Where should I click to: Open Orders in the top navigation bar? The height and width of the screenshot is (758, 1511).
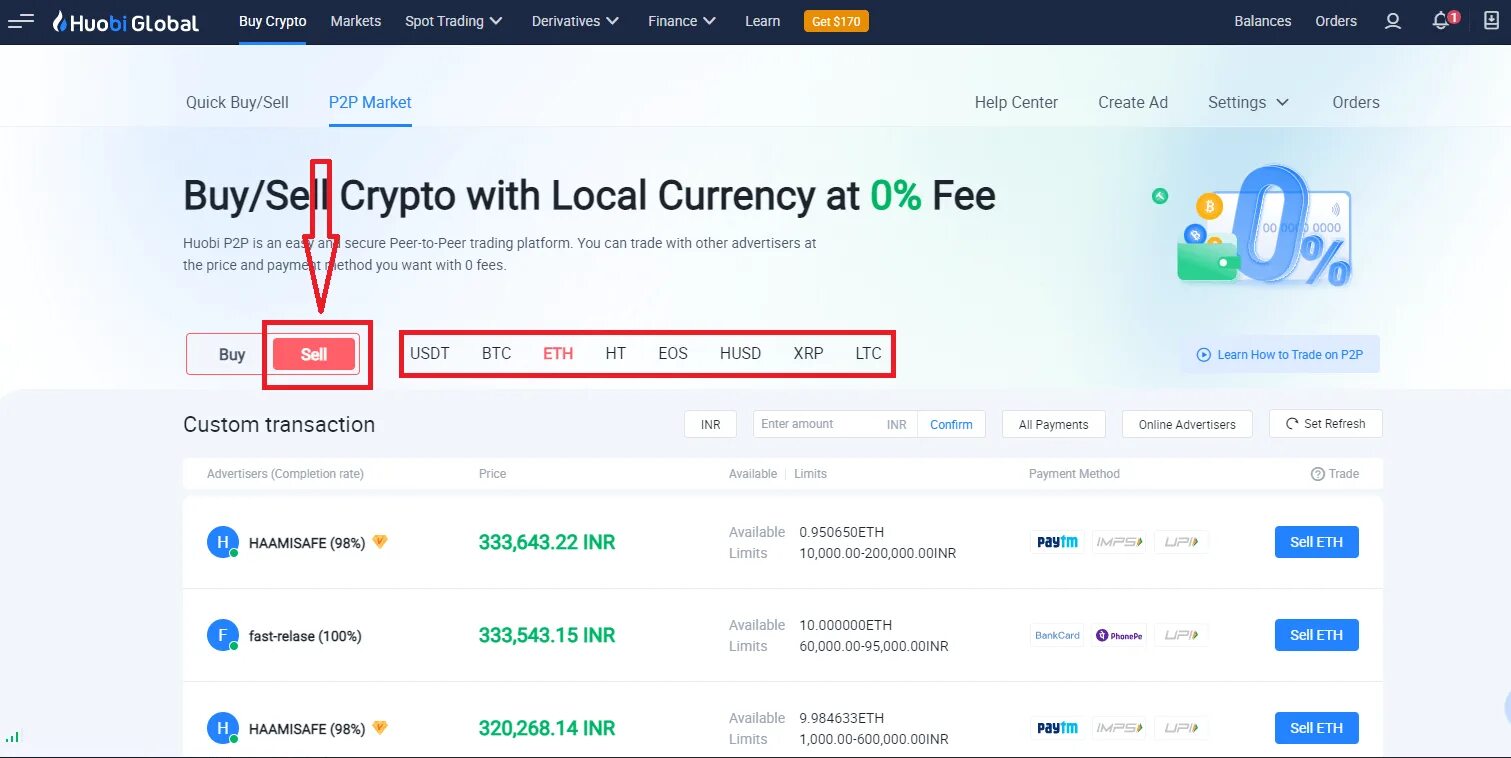tap(1336, 21)
